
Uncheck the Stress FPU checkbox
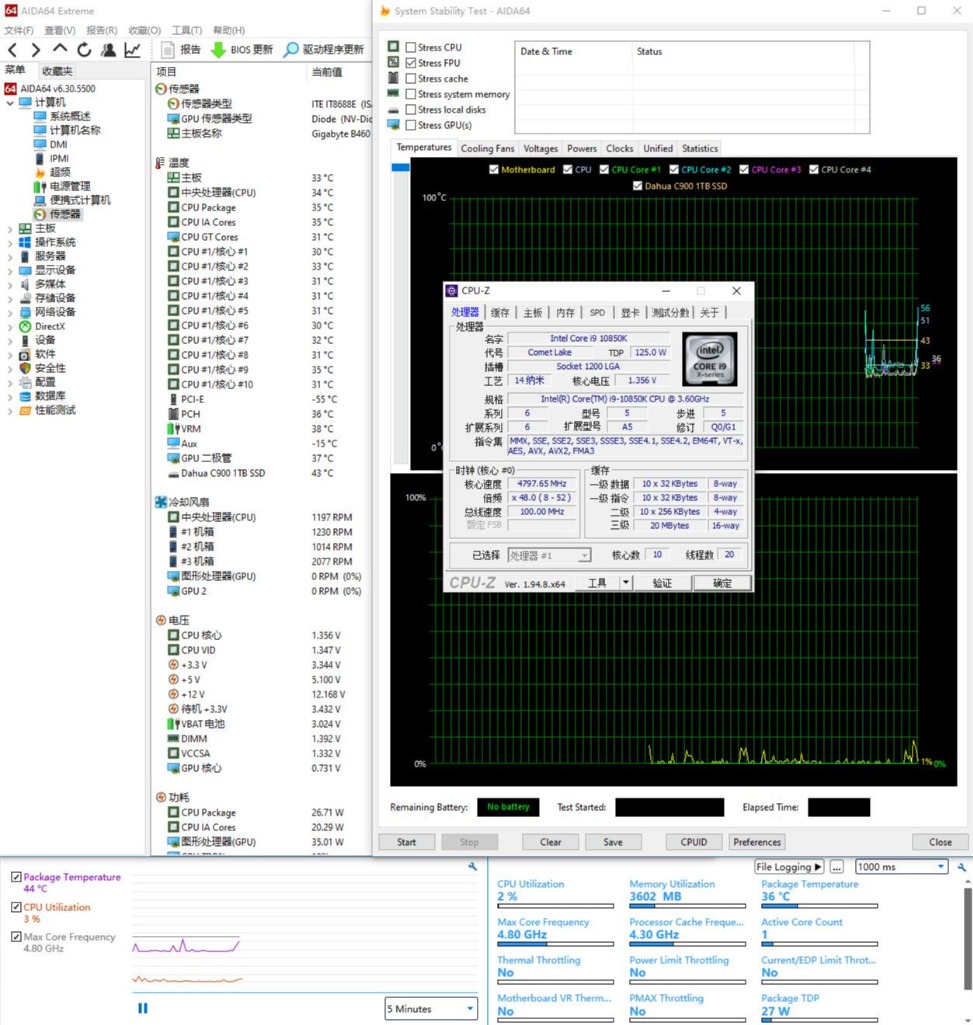pos(411,63)
